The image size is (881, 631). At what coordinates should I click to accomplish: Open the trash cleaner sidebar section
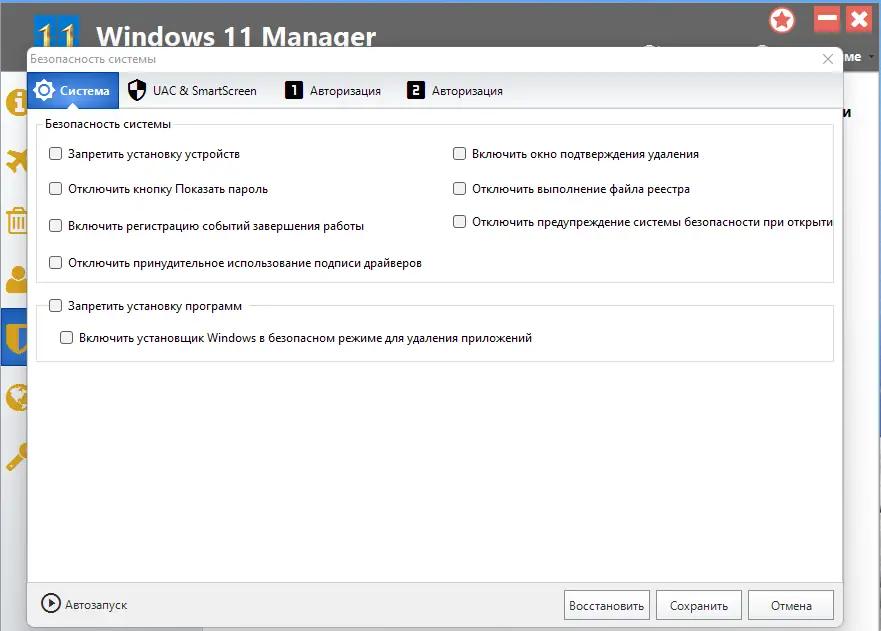[x=16, y=220]
